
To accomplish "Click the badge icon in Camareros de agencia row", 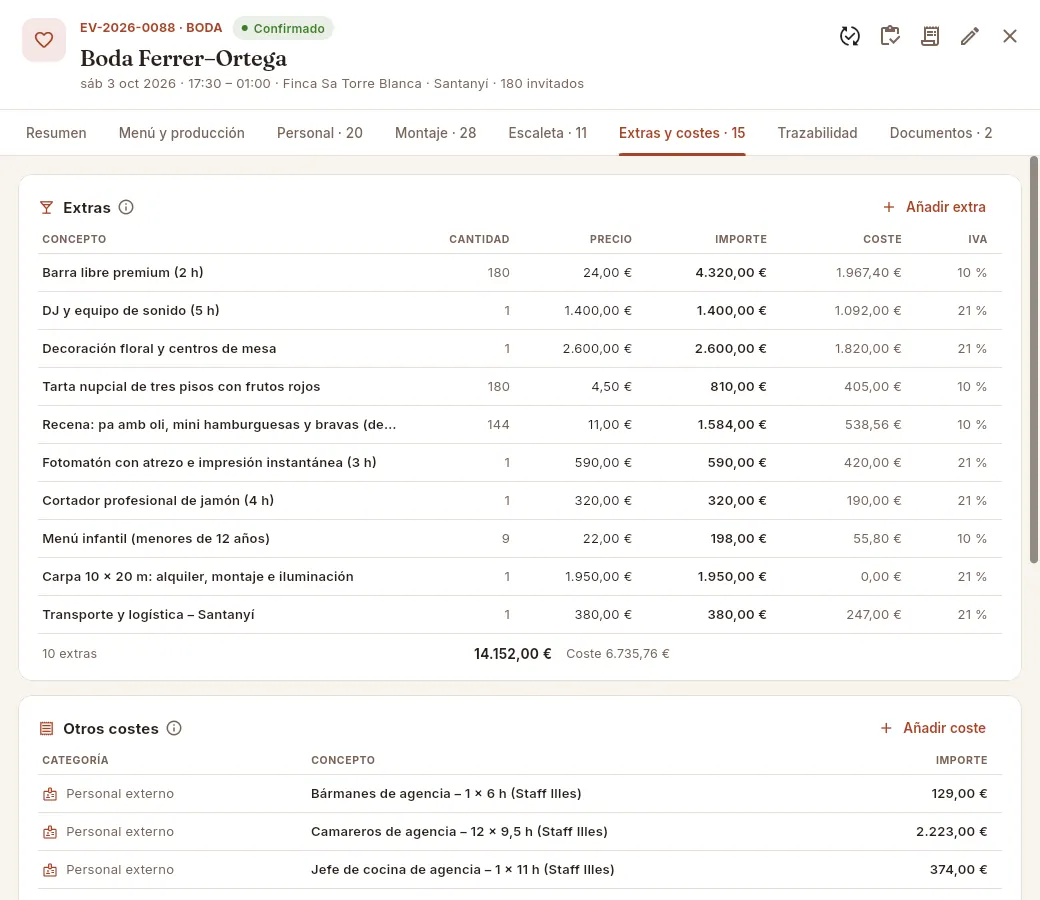I will tap(50, 832).
